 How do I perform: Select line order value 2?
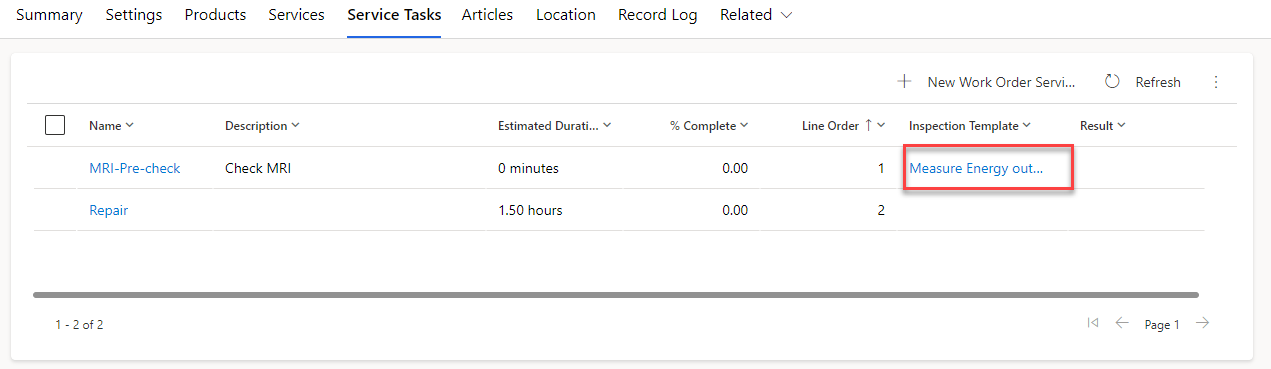[x=881, y=210]
